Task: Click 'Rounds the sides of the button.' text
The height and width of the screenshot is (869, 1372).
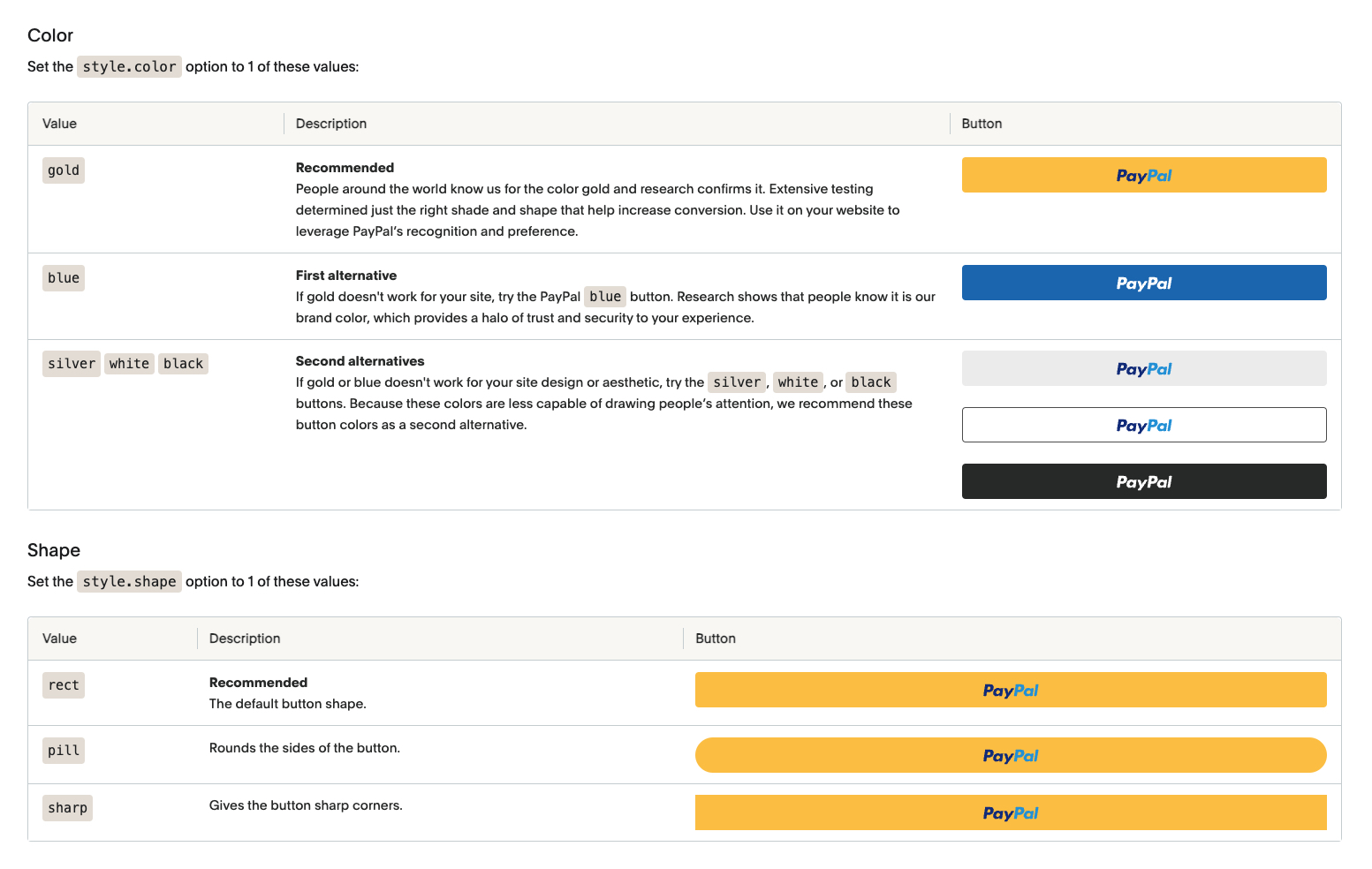Action: (x=305, y=748)
